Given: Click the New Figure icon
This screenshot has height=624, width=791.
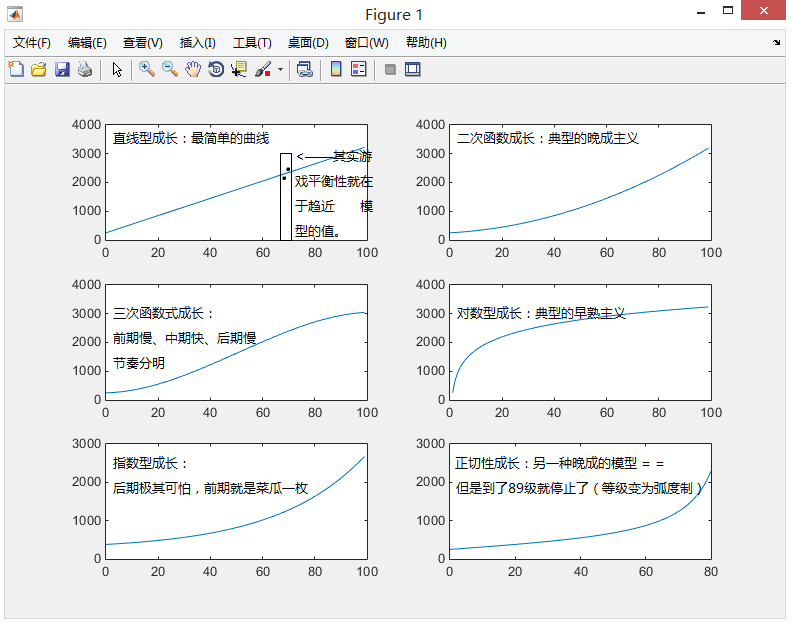Looking at the screenshot, I should (x=16, y=69).
